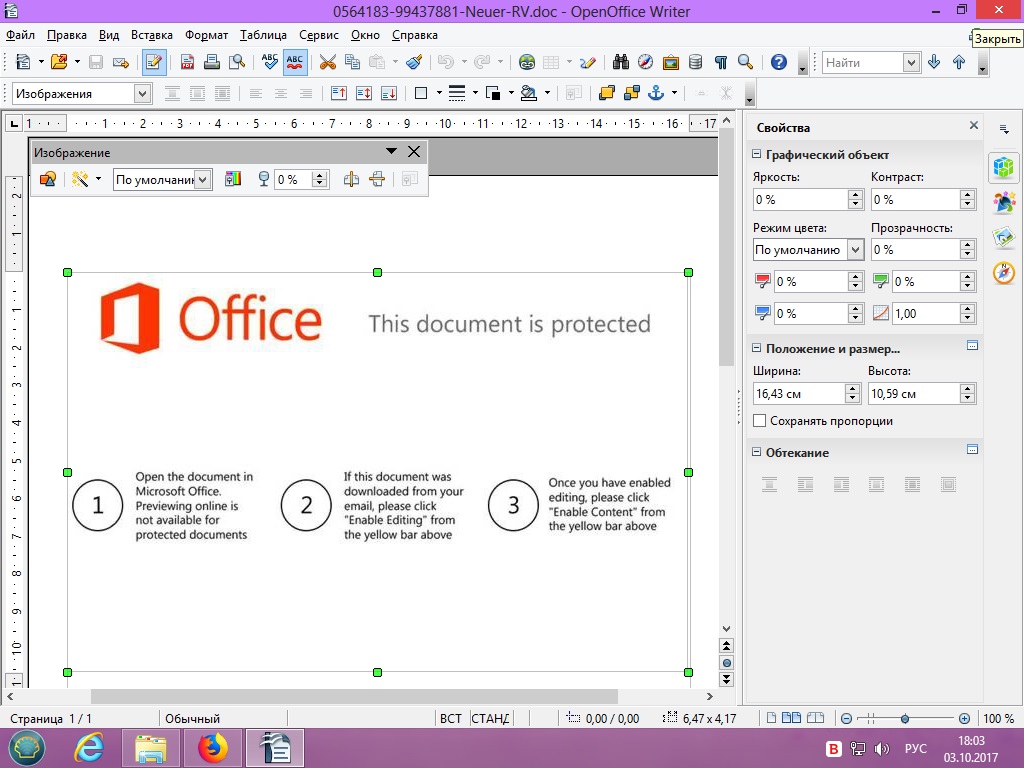Collapse the Графический объект section
Viewport: 1024px width, 768px height.
(757, 155)
